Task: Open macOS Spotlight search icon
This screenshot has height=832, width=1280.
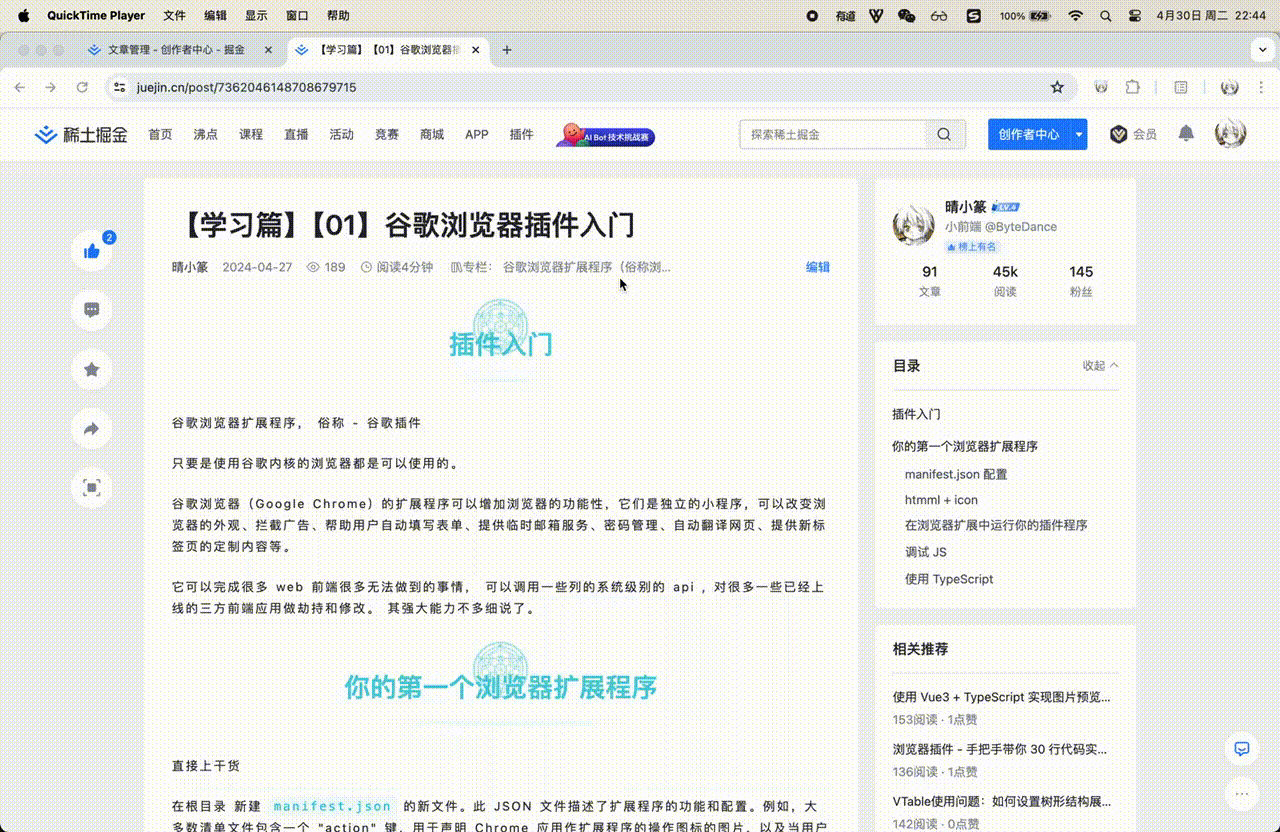Action: (x=1105, y=16)
